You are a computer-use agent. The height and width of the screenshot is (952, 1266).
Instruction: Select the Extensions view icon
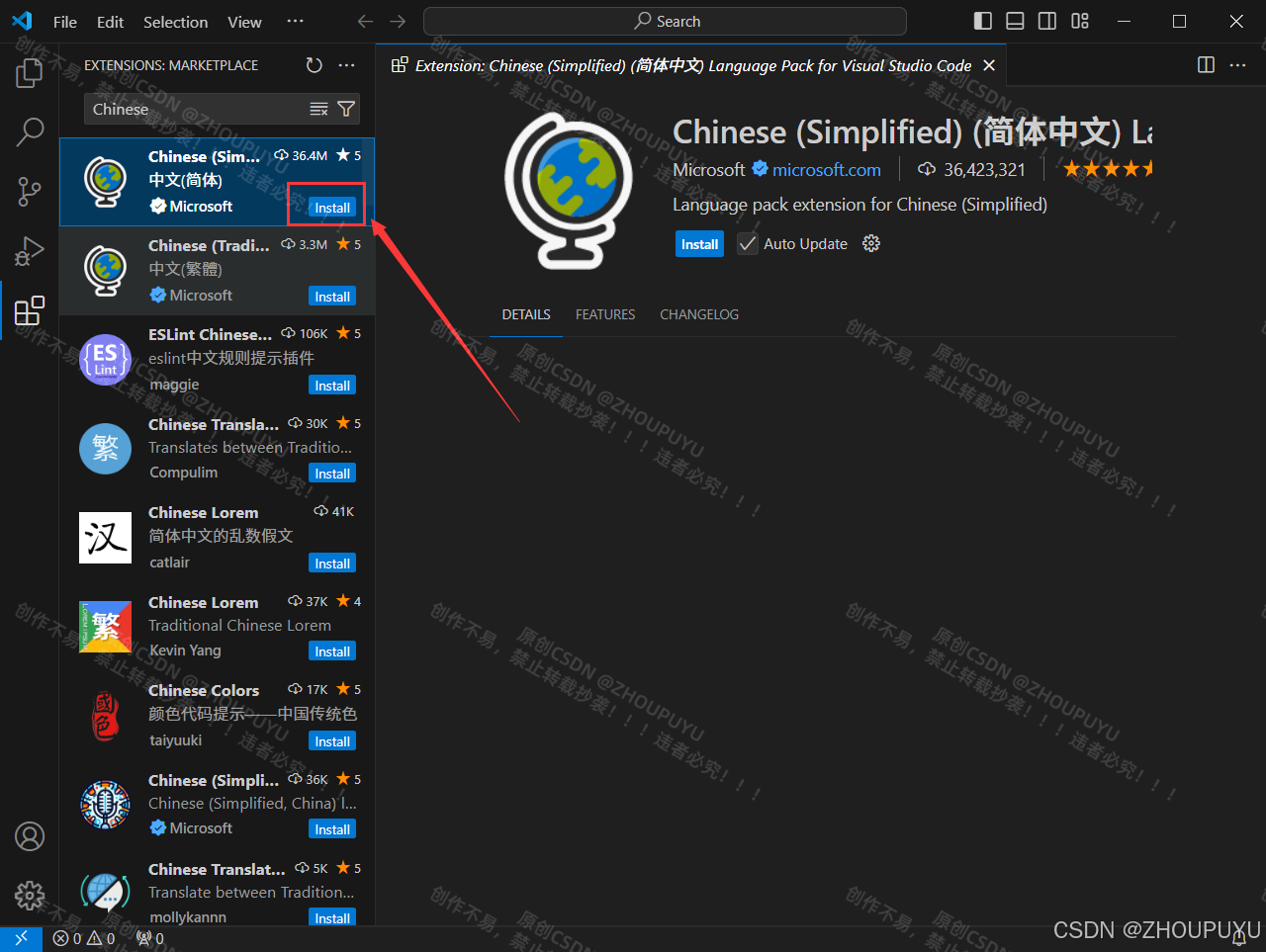[30, 310]
